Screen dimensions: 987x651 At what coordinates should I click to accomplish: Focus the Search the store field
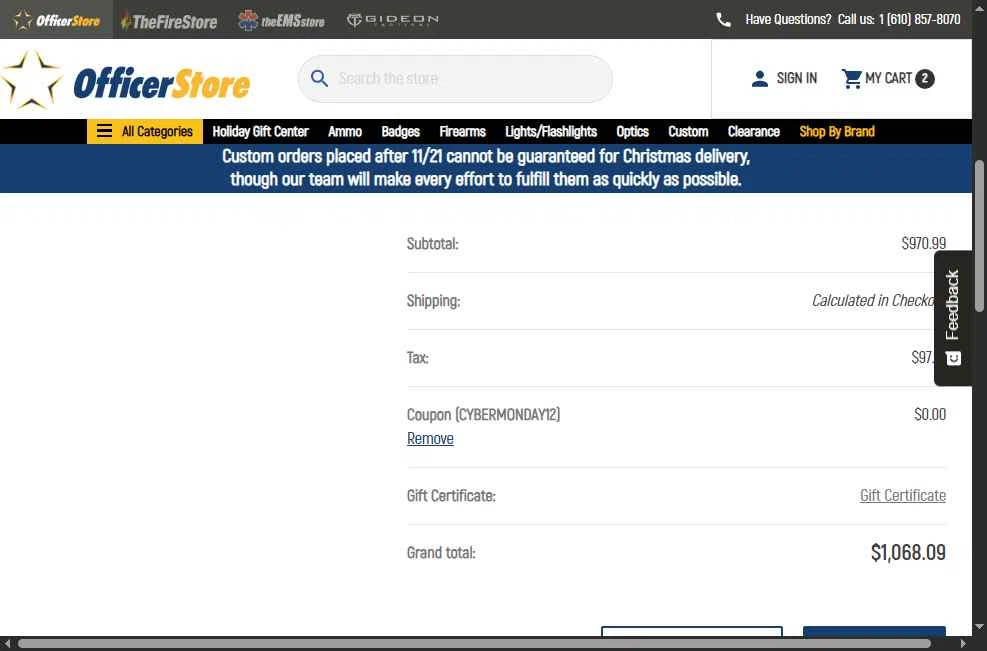click(x=455, y=79)
